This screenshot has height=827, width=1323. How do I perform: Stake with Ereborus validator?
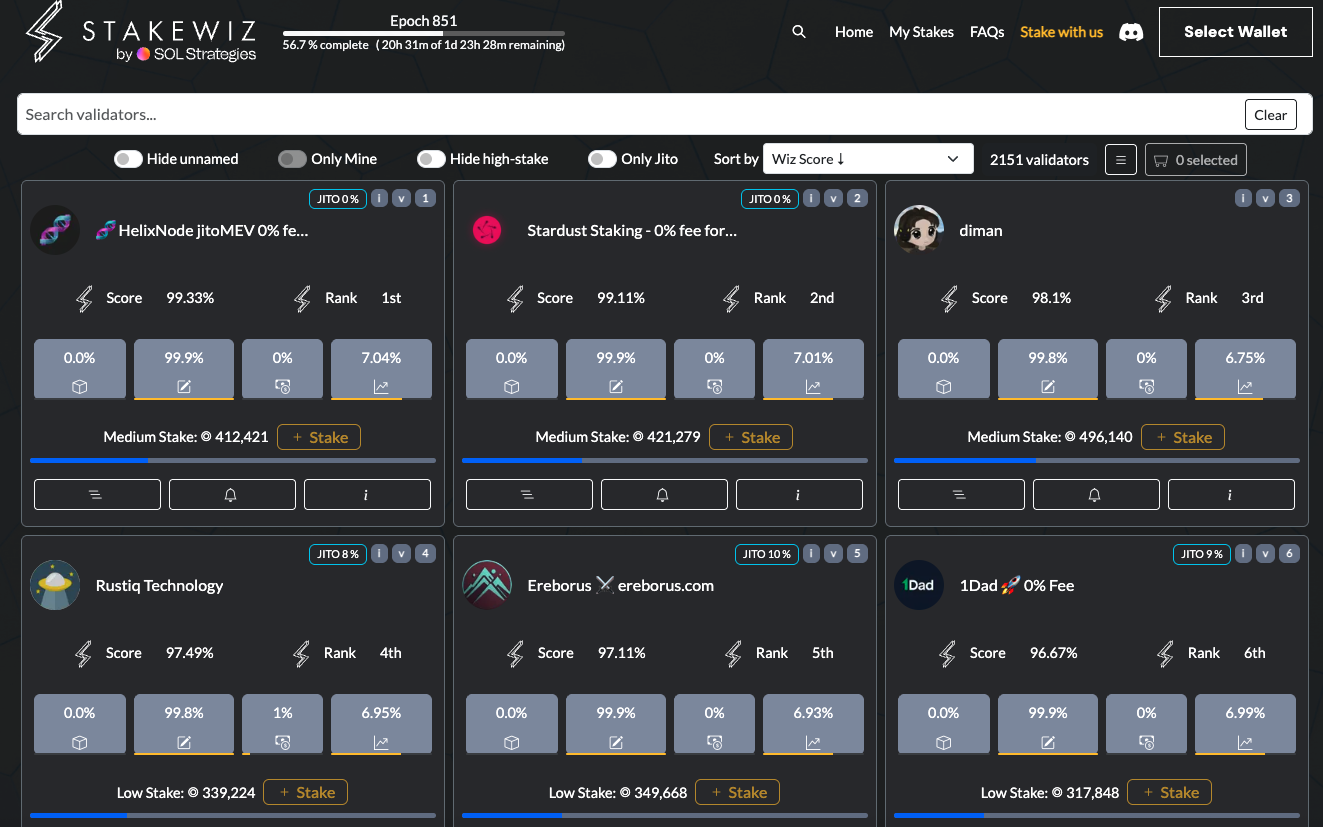737,792
